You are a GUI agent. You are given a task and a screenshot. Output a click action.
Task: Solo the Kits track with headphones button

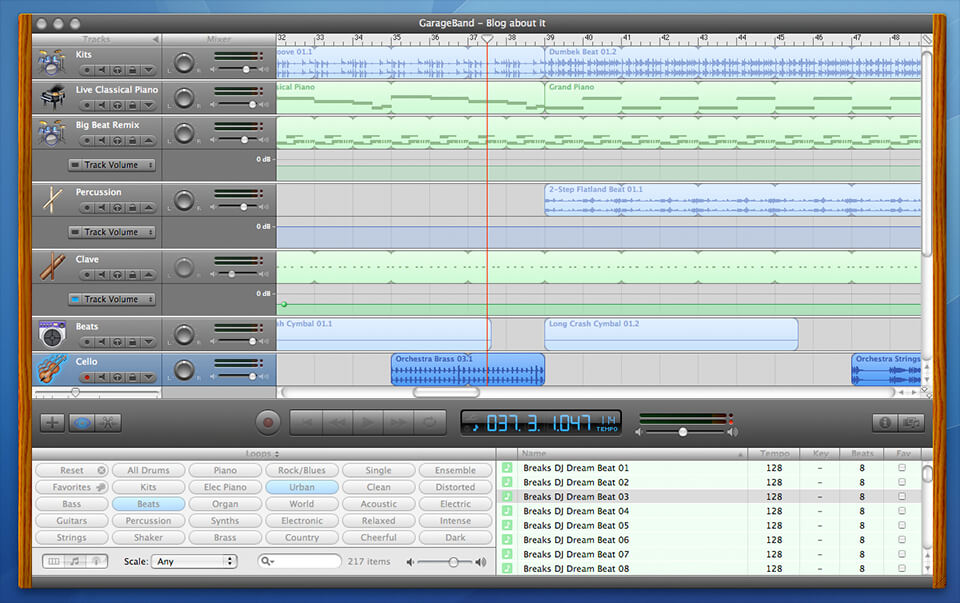coord(117,70)
